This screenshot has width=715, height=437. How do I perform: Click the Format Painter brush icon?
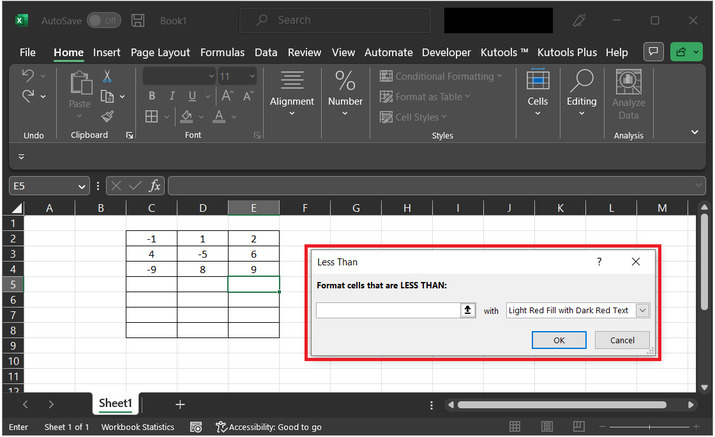coord(108,117)
